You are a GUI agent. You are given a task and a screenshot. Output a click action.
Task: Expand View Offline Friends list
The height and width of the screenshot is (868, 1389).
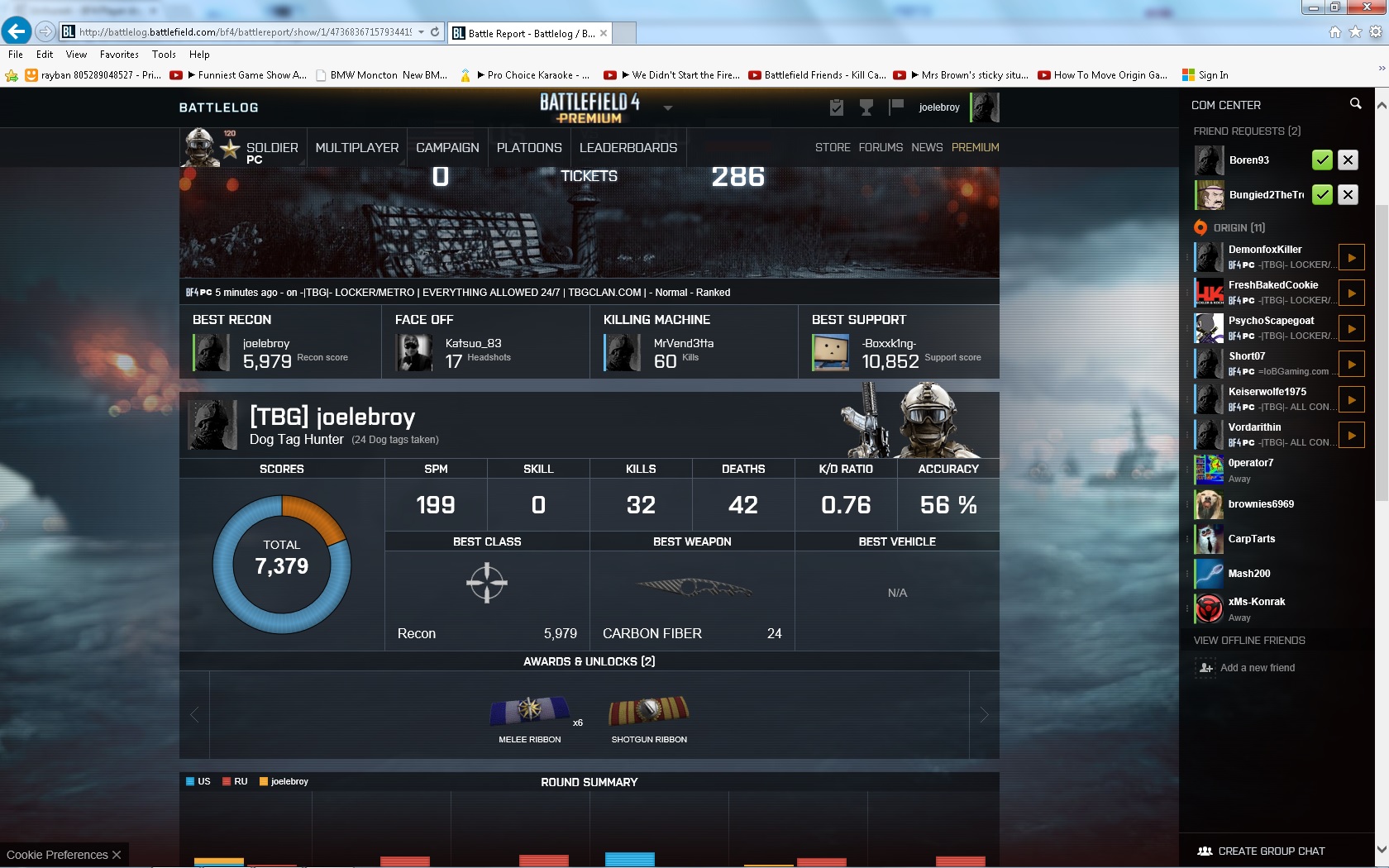coord(1249,641)
